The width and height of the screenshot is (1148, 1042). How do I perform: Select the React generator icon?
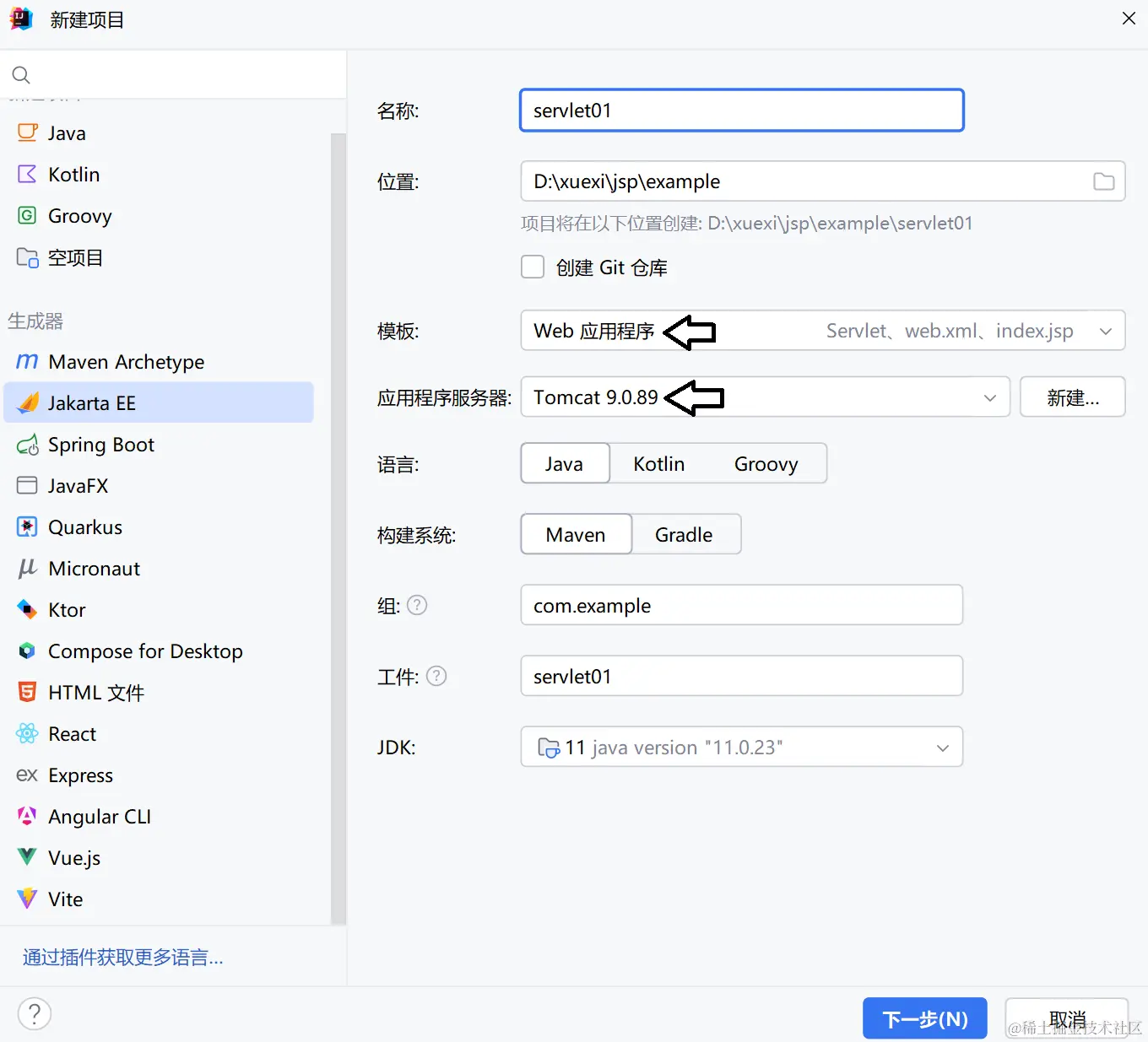pyautogui.click(x=26, y=733)
